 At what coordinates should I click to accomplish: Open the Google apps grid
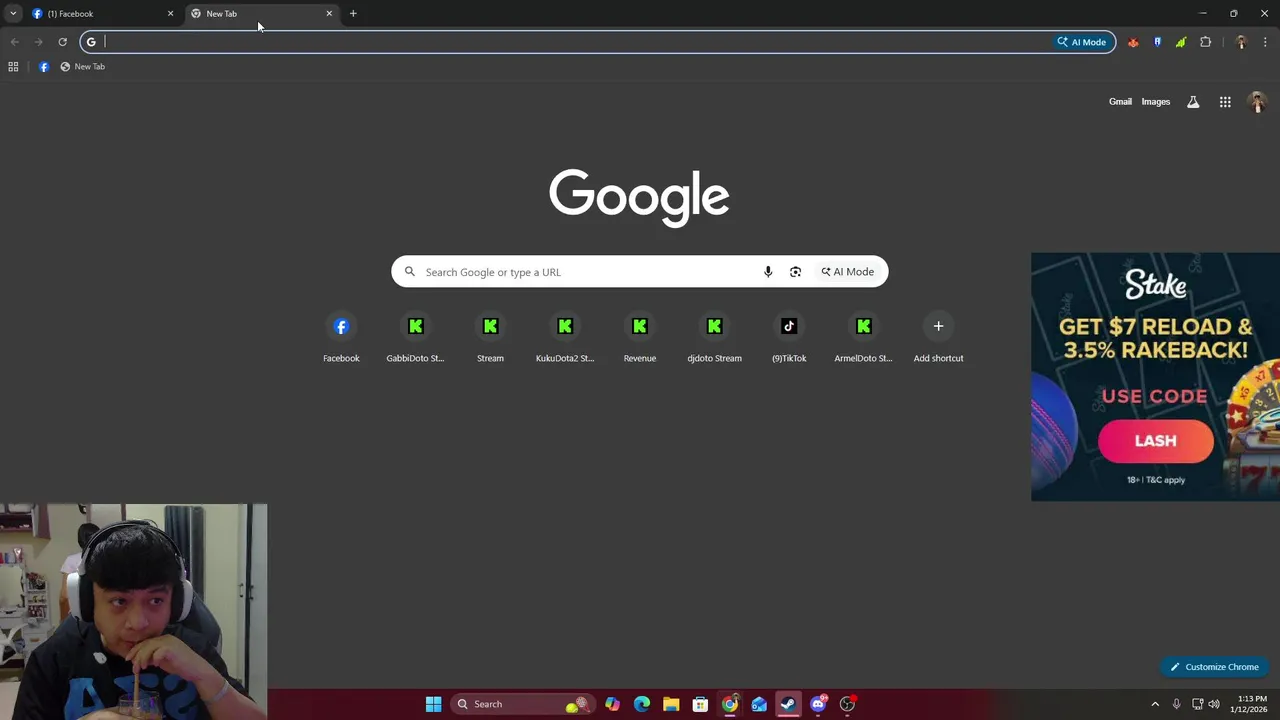[1225, 102]
